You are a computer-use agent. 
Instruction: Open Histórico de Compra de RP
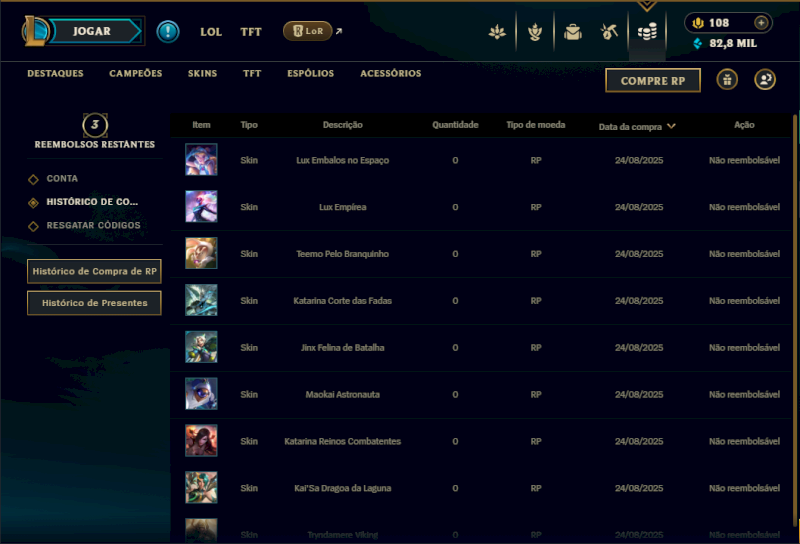(x=94, y=271)
